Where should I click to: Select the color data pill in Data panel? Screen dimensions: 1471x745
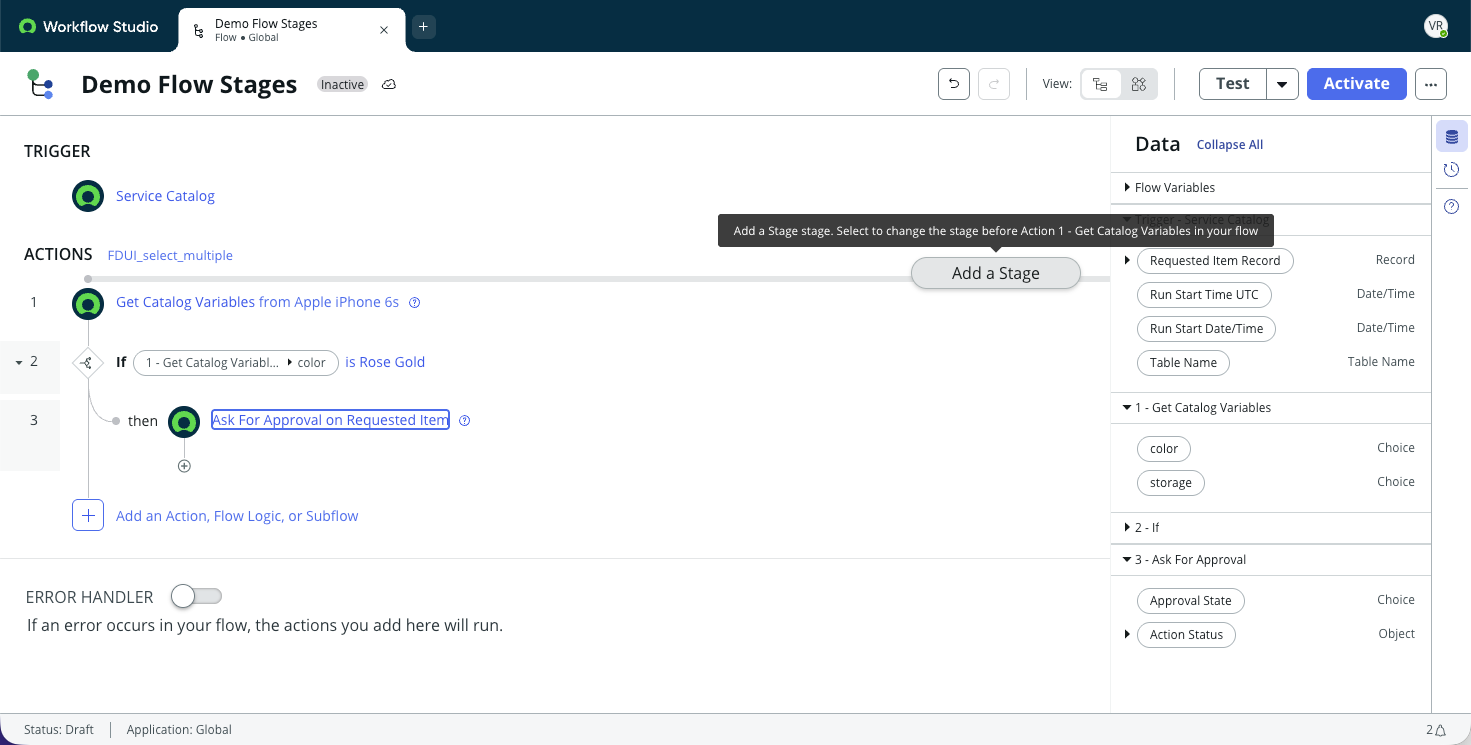click(x=1164, y=449)
